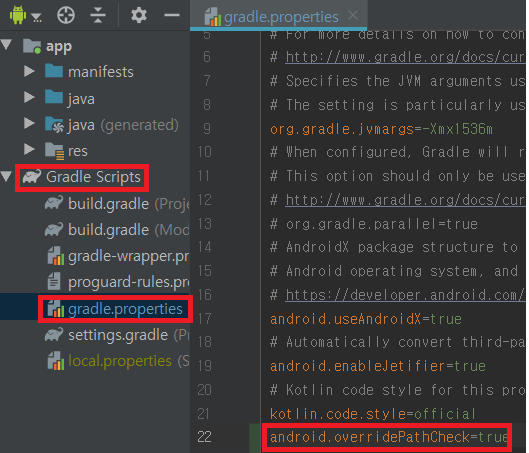This screenshot has height=453, width=529.
Task: Click the gradle.properties file icon in tree
Action: tap(56, 308)
